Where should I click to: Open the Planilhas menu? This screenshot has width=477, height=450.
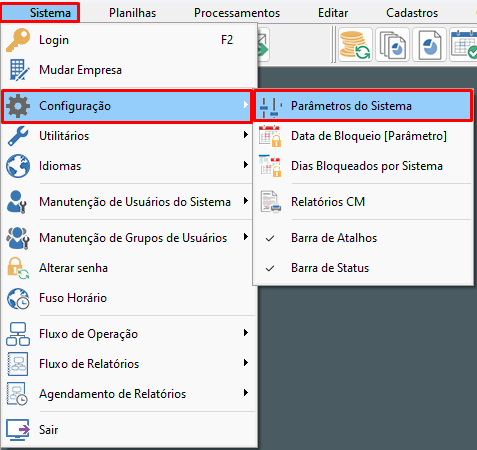pos(132,13)
